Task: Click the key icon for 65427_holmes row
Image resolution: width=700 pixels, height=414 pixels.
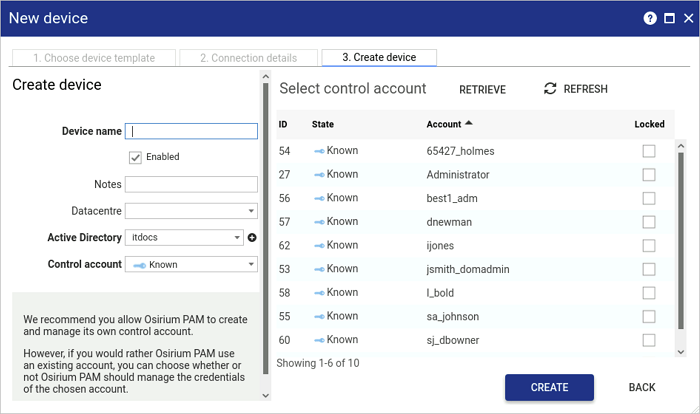Action: tap(319, 151)
